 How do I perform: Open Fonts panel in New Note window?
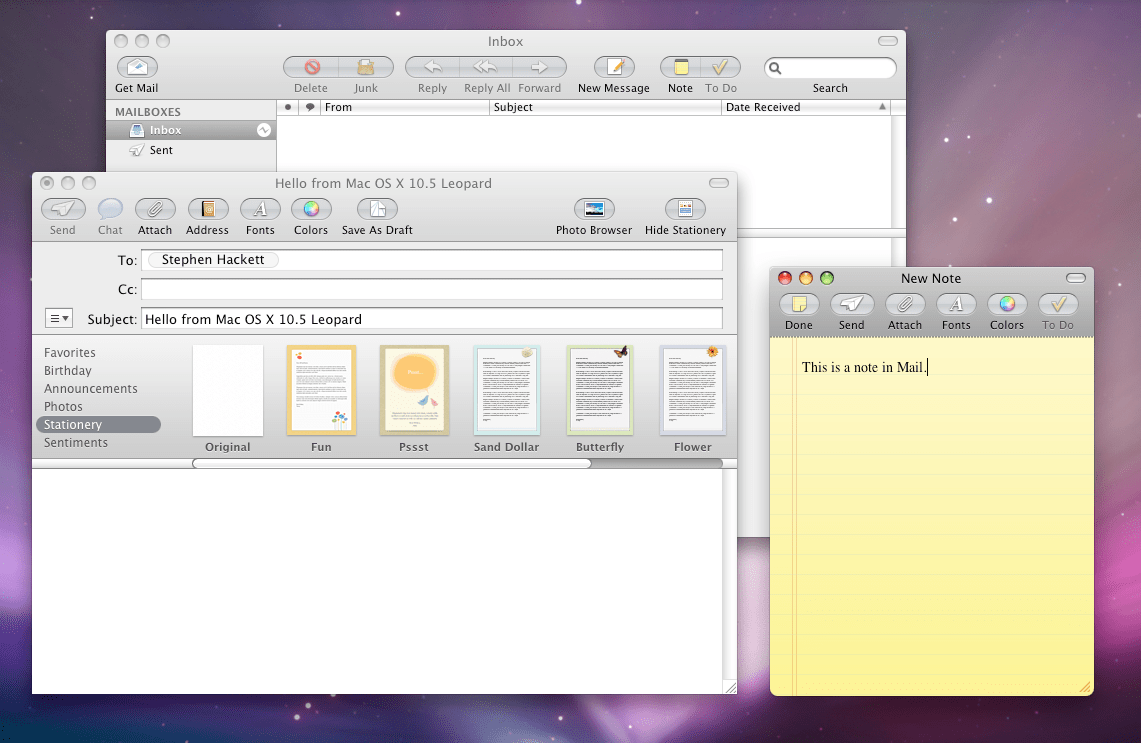pos(956,305)
